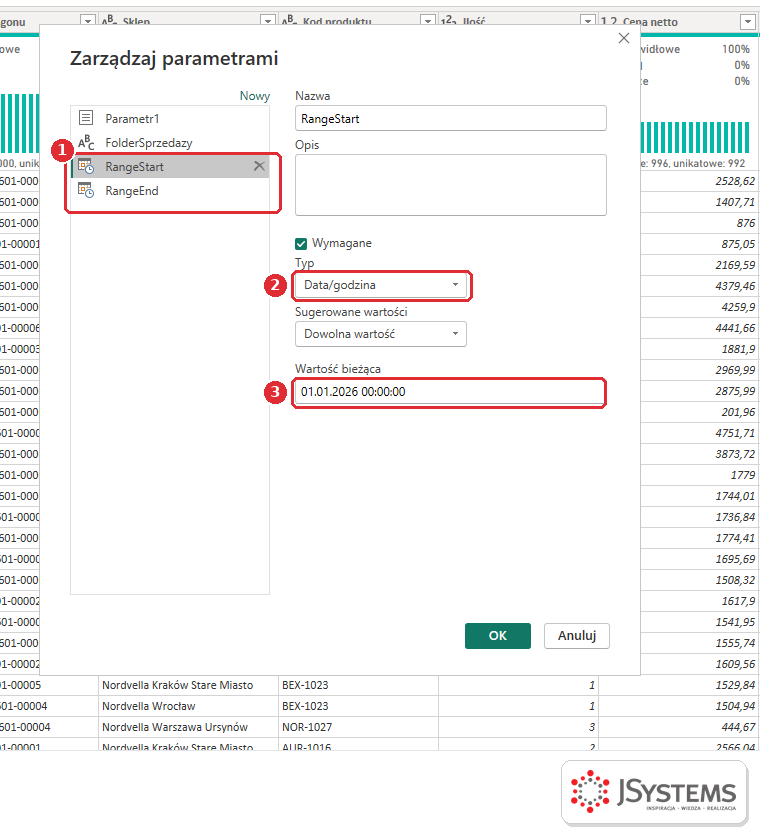Screen dimensions: 760x833
Task: Select cell Nordvella Wrocław
Action: [x=189, y=706]
